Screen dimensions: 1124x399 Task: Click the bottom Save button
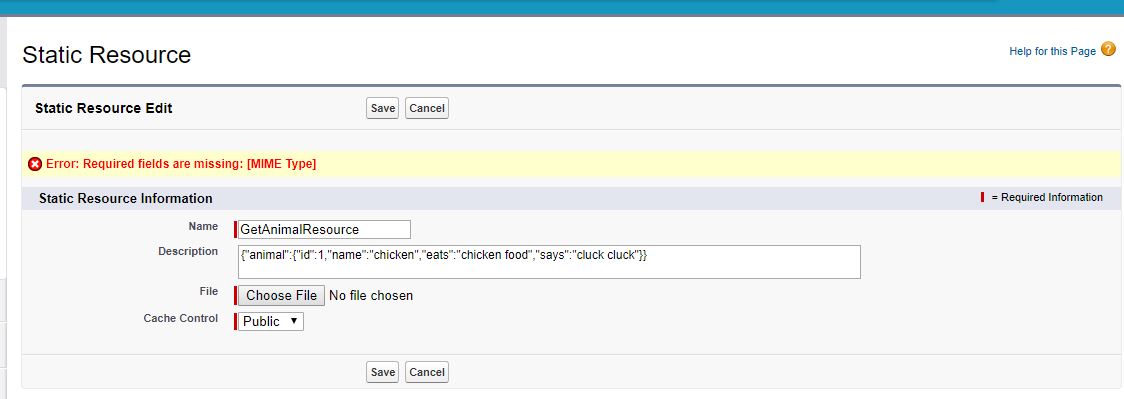[382, 372]
